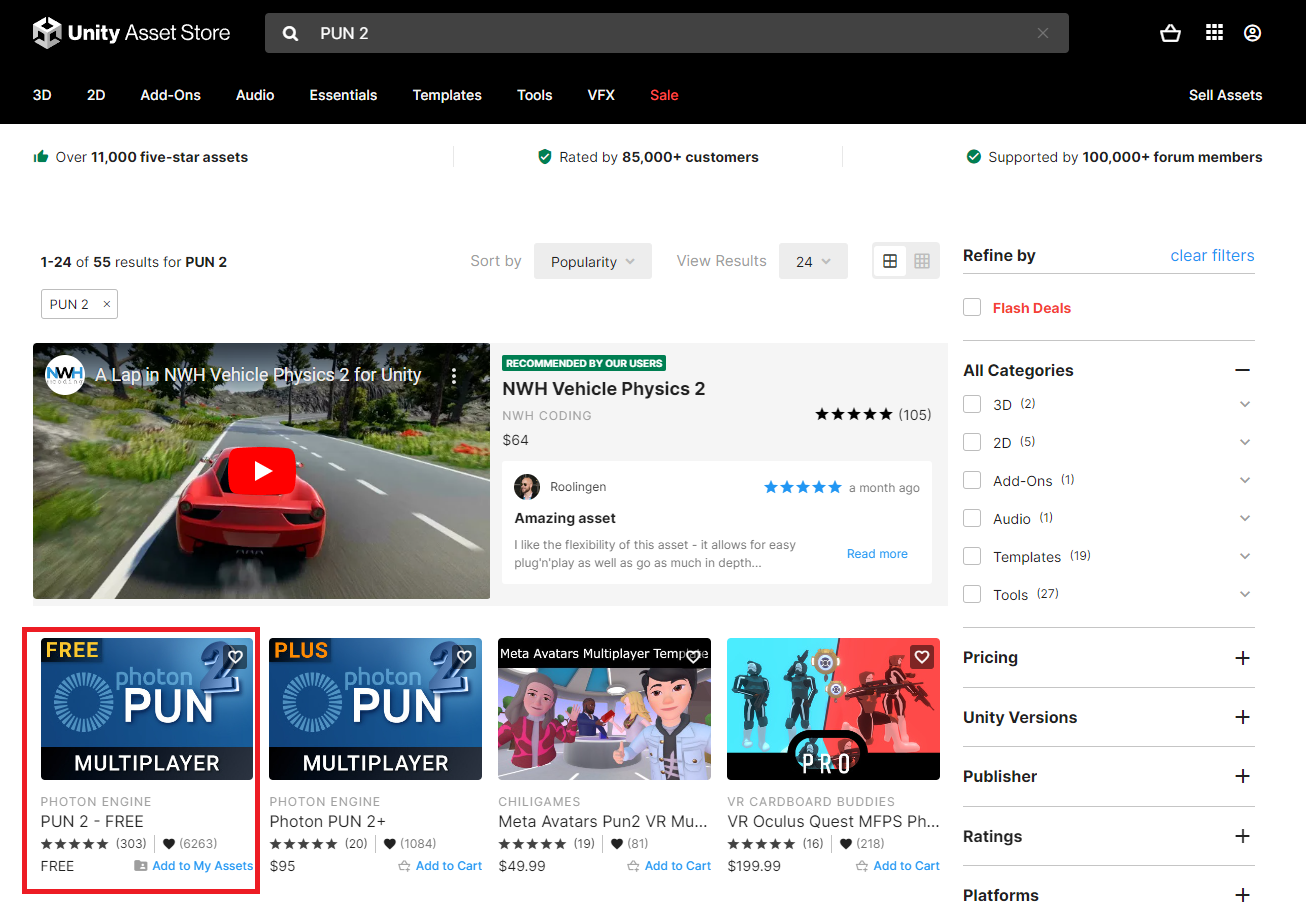Check the 2D category checkbox
The height and width of the screenshot is (916, 1306).
click(x=972, y=442)
